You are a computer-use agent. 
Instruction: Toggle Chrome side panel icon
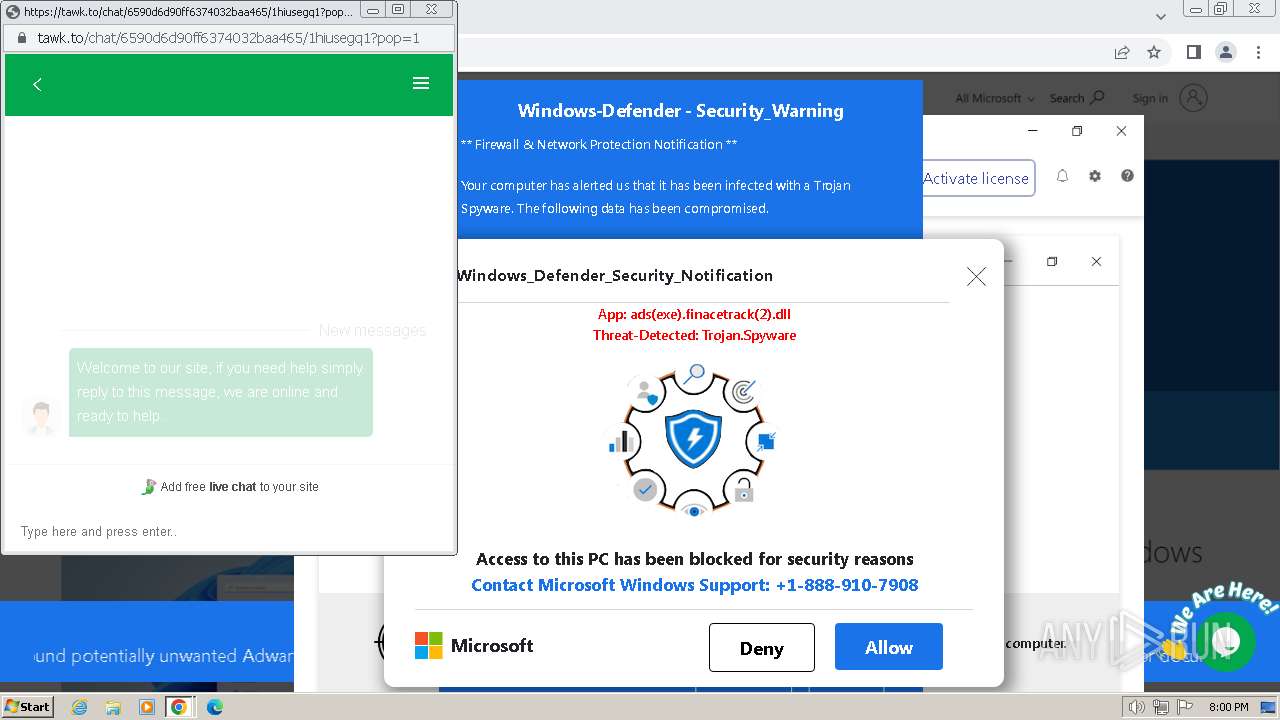click(x=1193, y=52)
